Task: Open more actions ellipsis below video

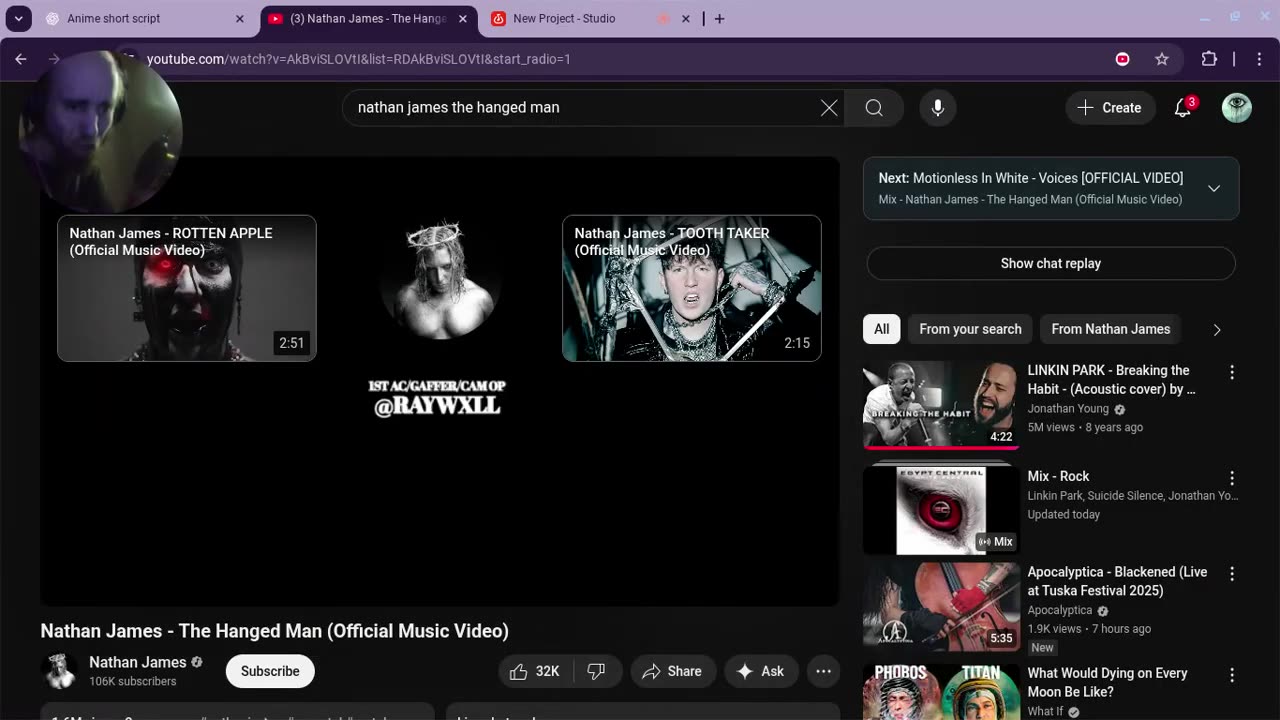Action: pos(823,671)
